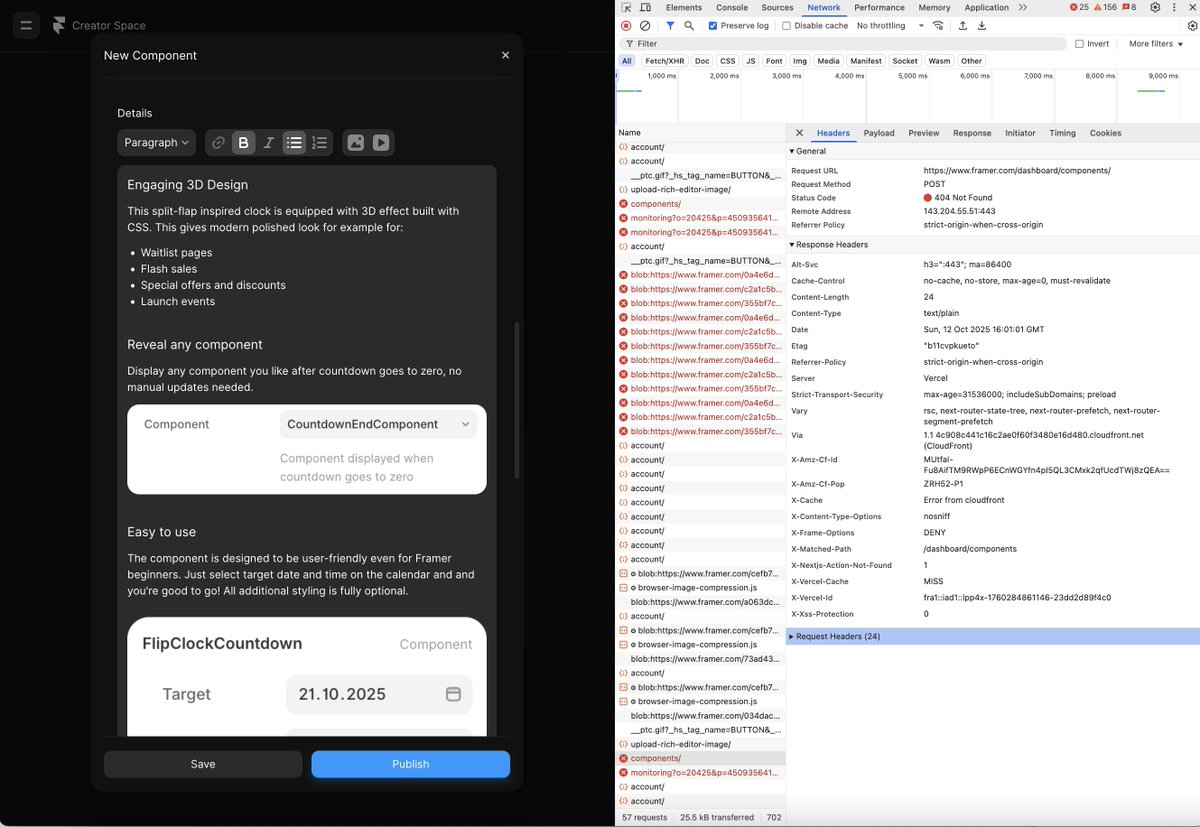
Task: Switch to the Console tab
Action: [x=732, y=7]
